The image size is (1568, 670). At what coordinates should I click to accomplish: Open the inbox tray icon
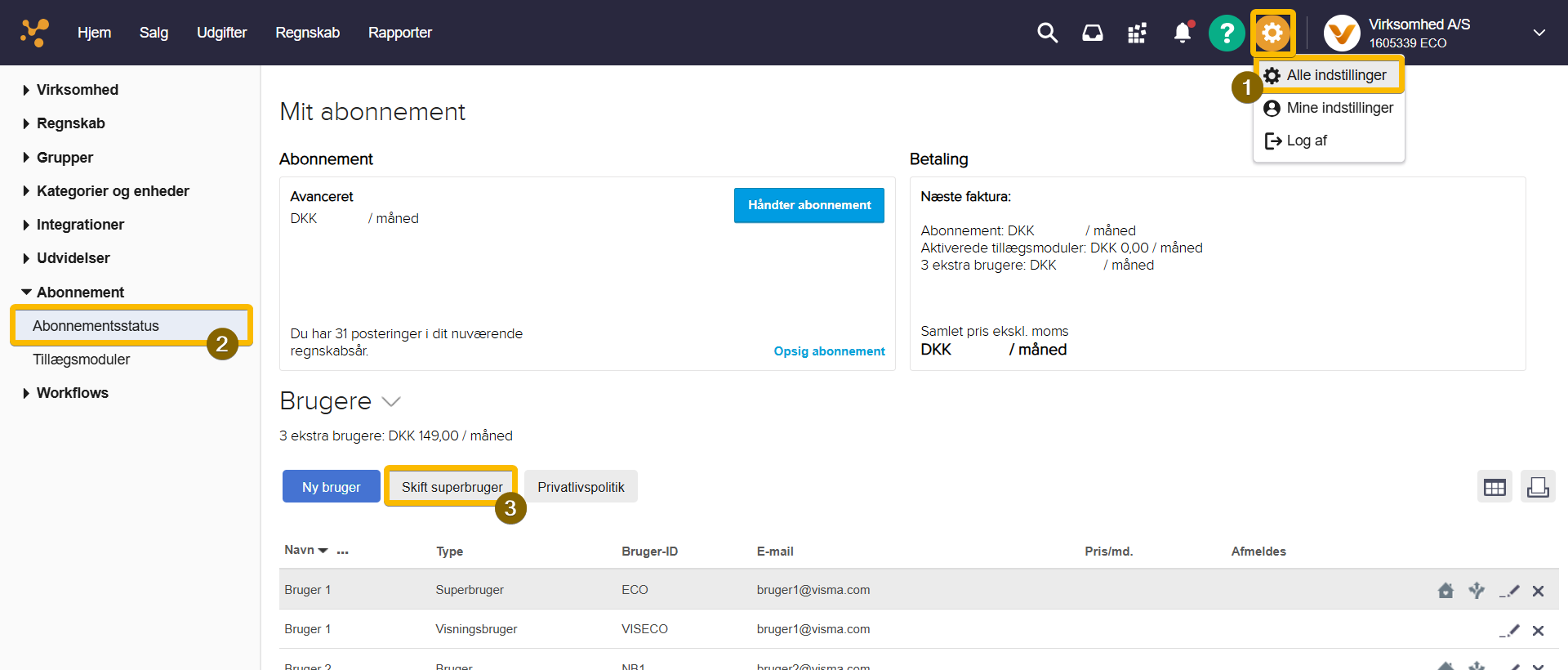(x=1092, y=33)
